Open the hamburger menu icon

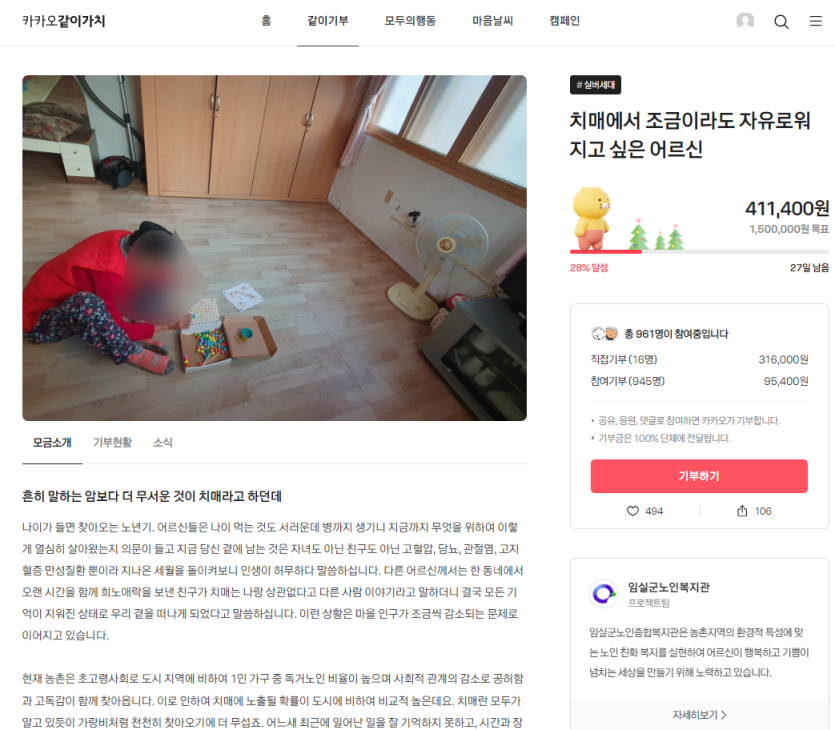[815, 21]
